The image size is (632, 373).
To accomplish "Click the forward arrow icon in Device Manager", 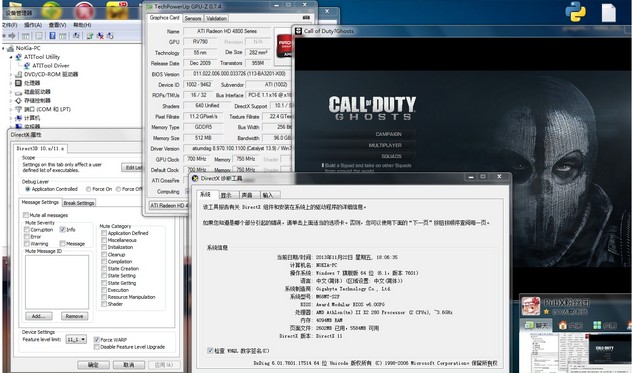I will coord(12,36).
